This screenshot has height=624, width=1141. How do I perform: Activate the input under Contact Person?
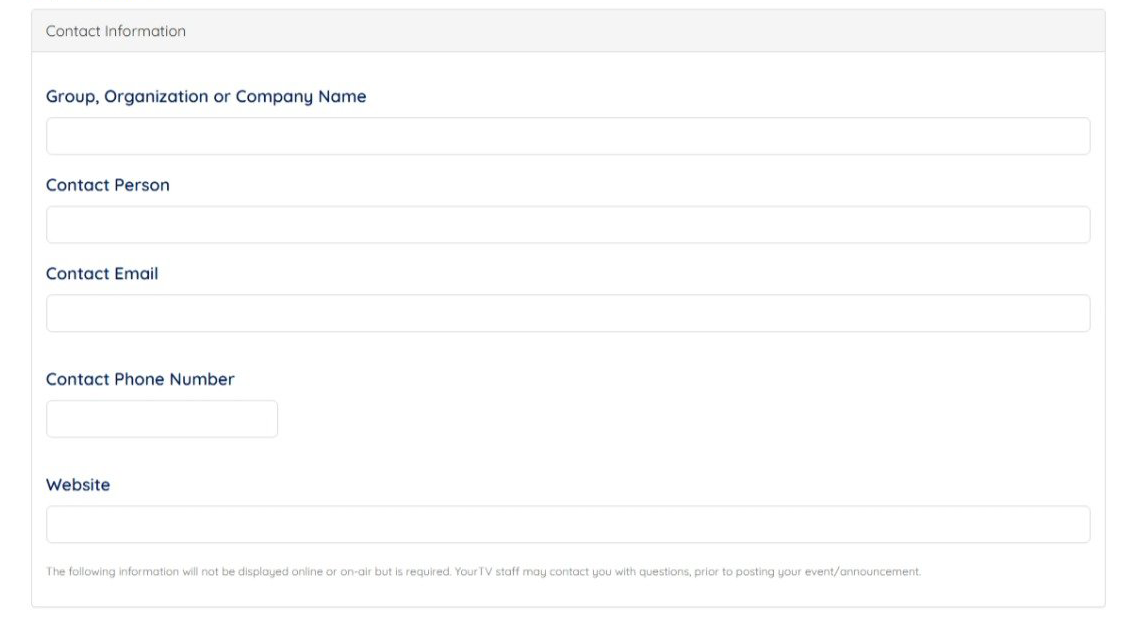[568, 225]
